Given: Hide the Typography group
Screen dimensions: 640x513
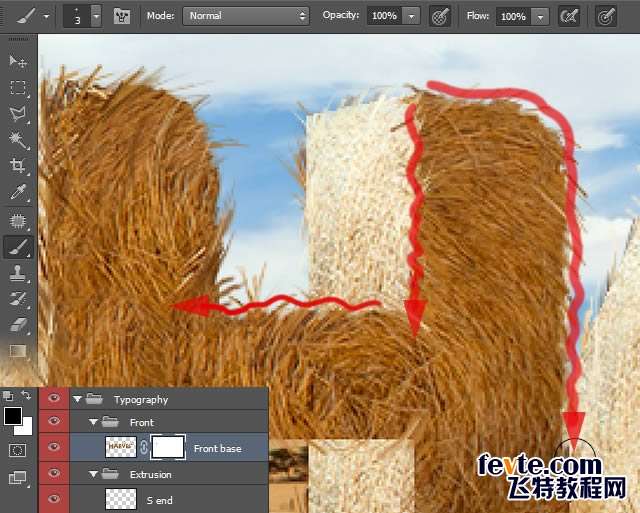Looking at the screenshot, I should (54, 398).
